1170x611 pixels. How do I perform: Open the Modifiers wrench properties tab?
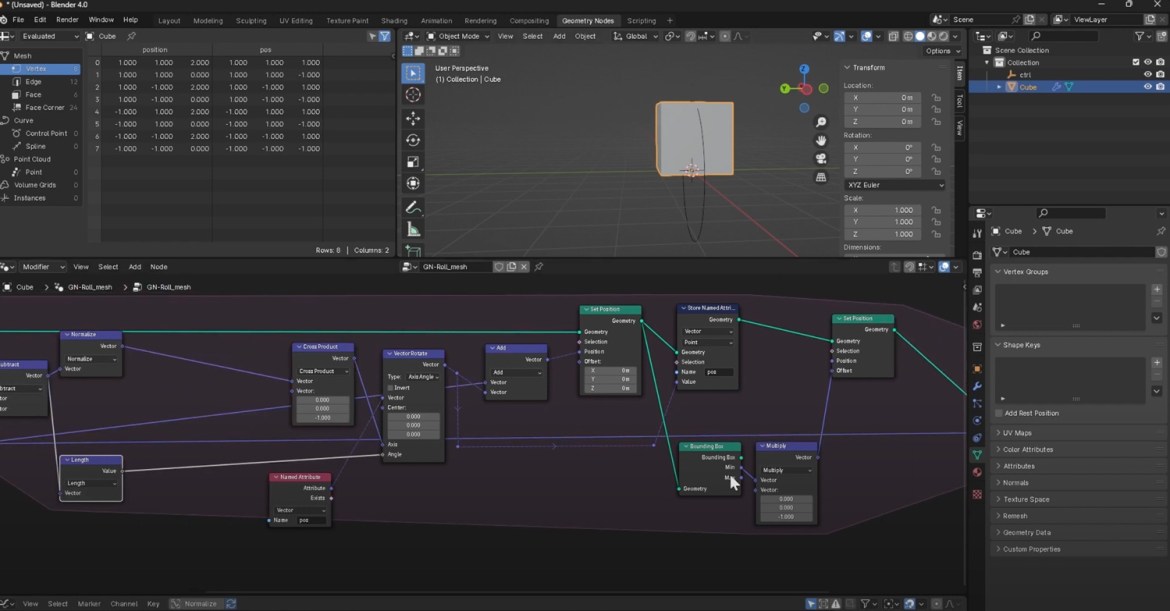(977, 386)
